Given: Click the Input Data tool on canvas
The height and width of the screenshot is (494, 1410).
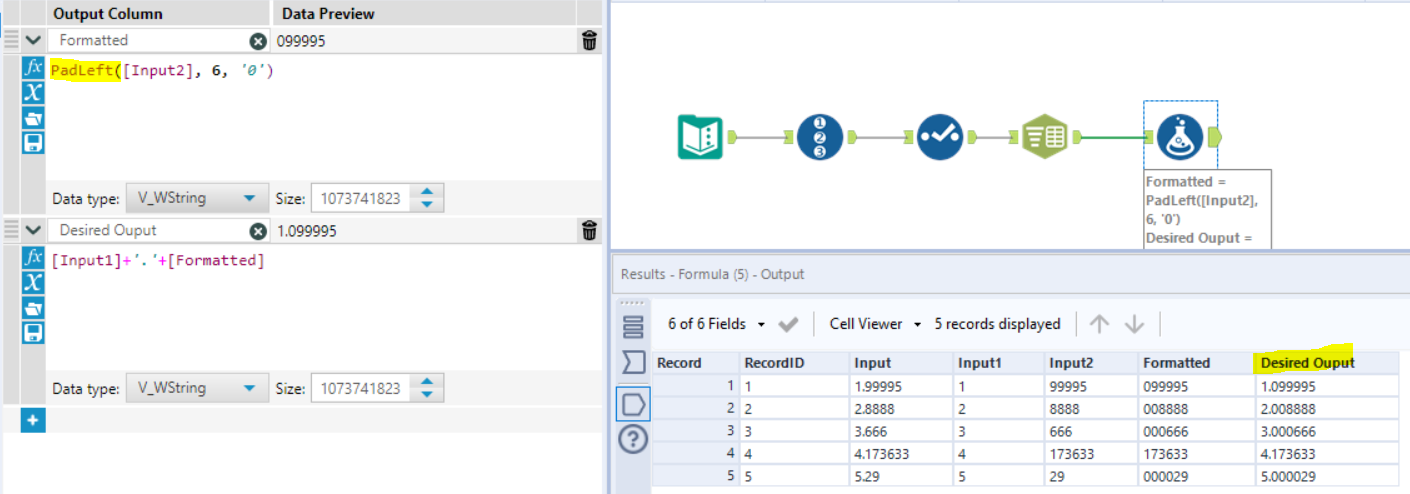Looking at the screenshot, I should tap(700, 137).
